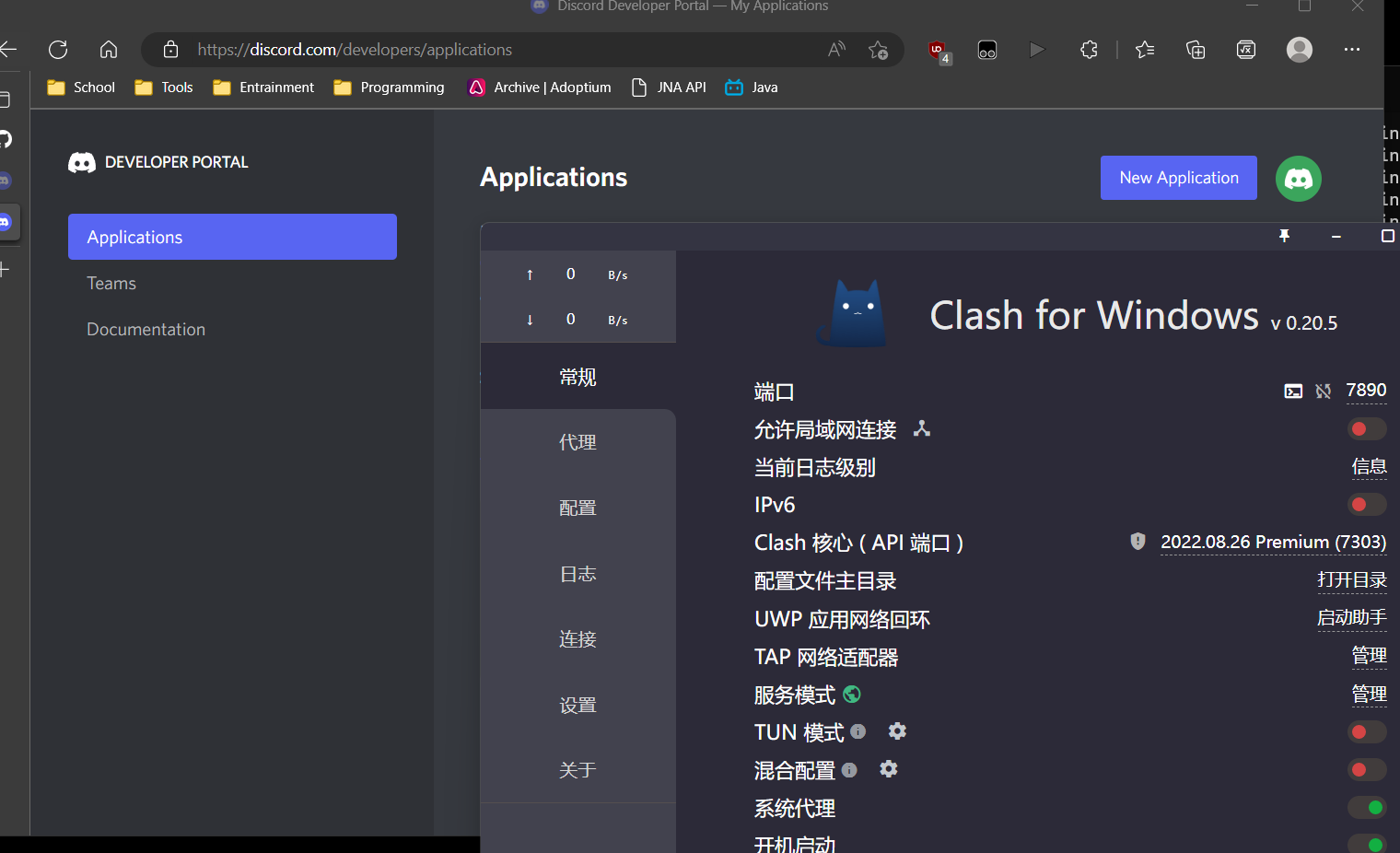
Task: Switch to the 代理 tab
Action: pyautogui.click(x=578, y=442)
